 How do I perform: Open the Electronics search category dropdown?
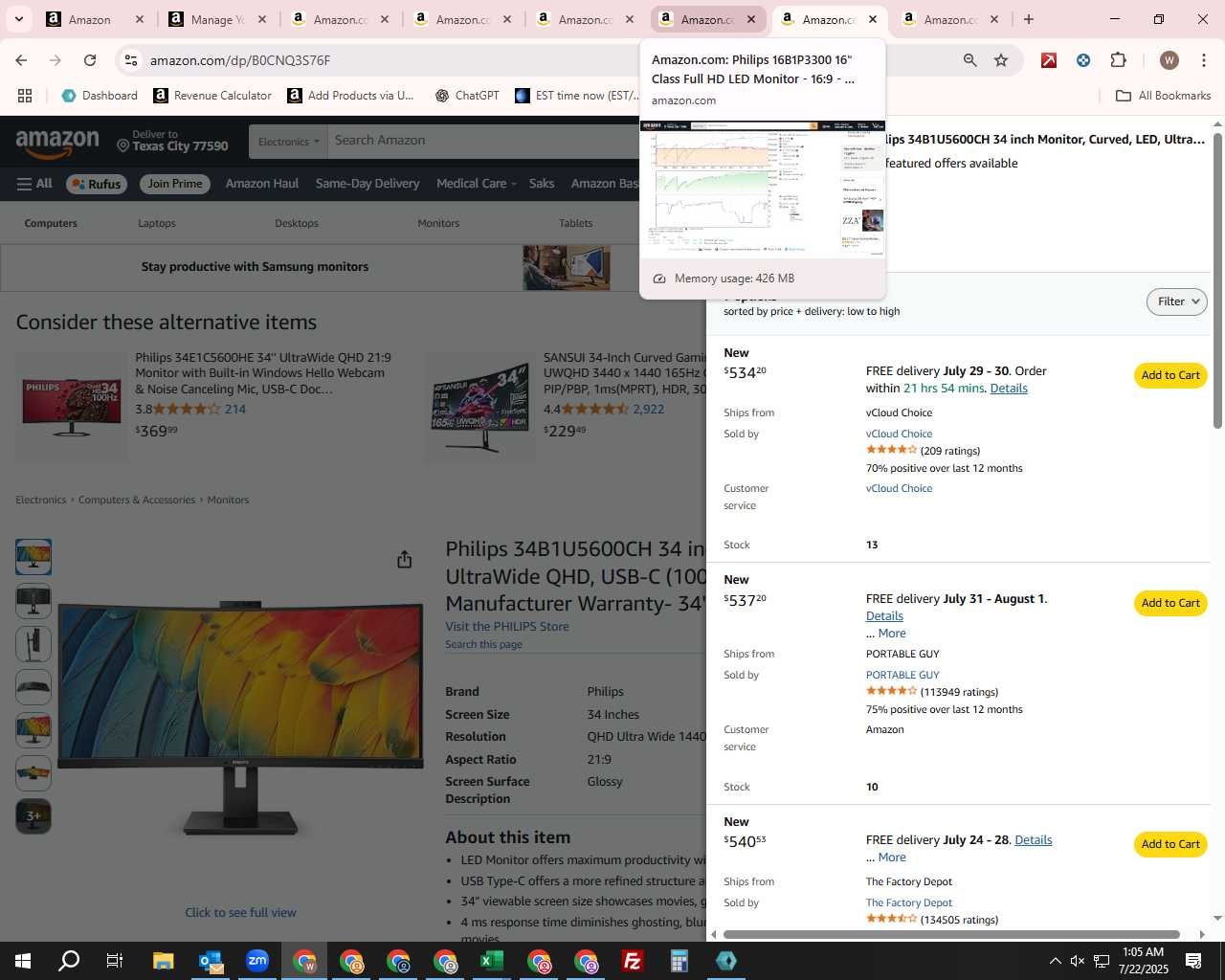click(288, 142)
